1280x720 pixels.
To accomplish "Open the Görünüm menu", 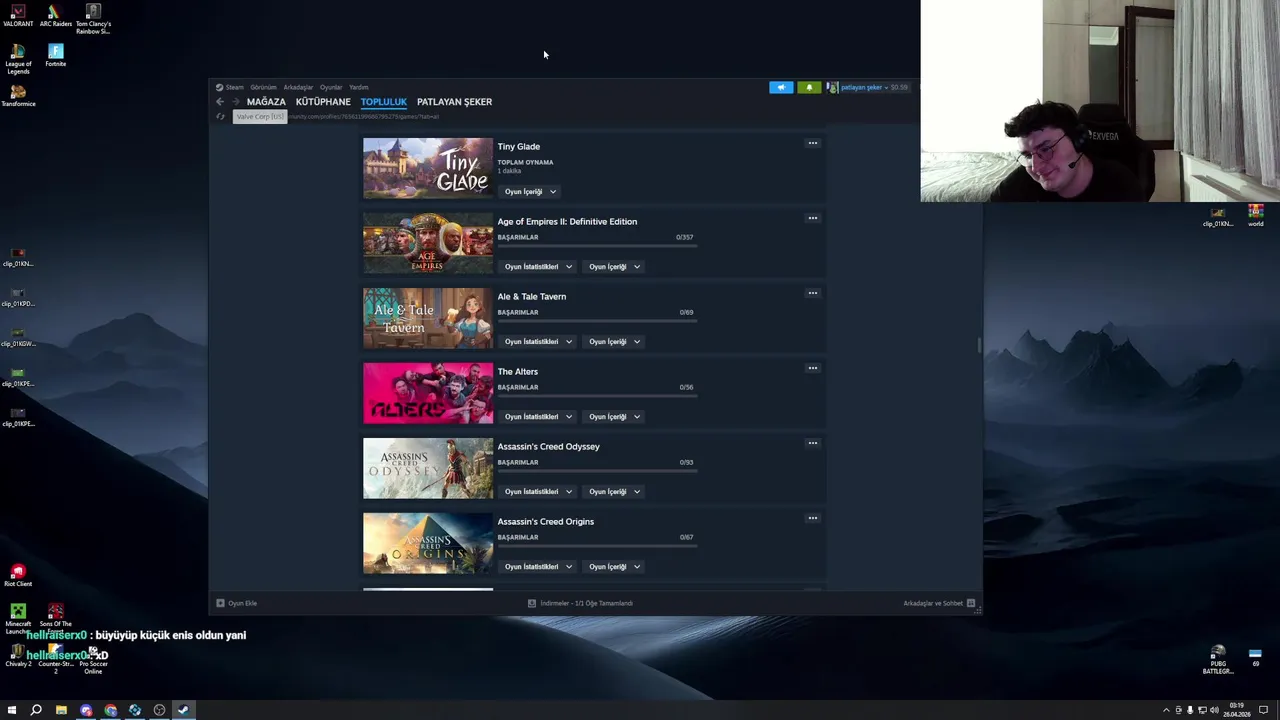I will [263, 87].
